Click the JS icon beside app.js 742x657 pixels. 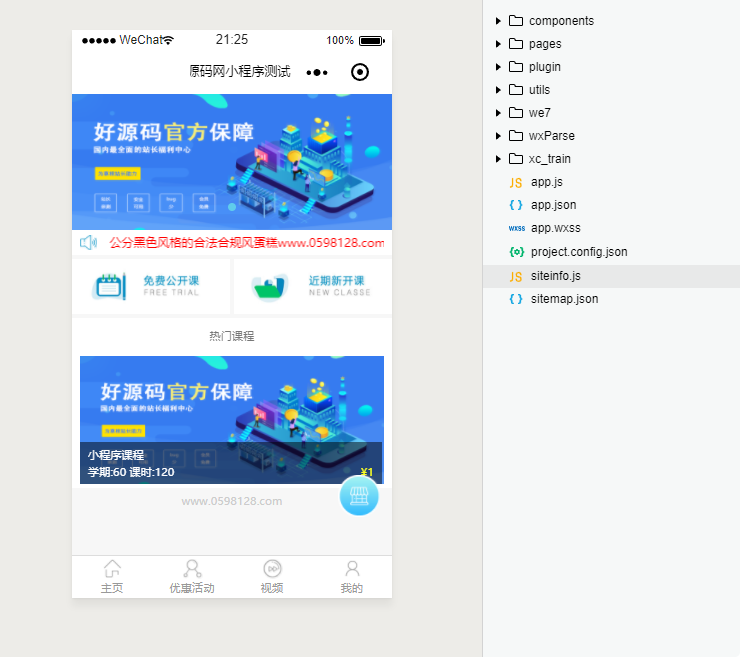point(516,183)
